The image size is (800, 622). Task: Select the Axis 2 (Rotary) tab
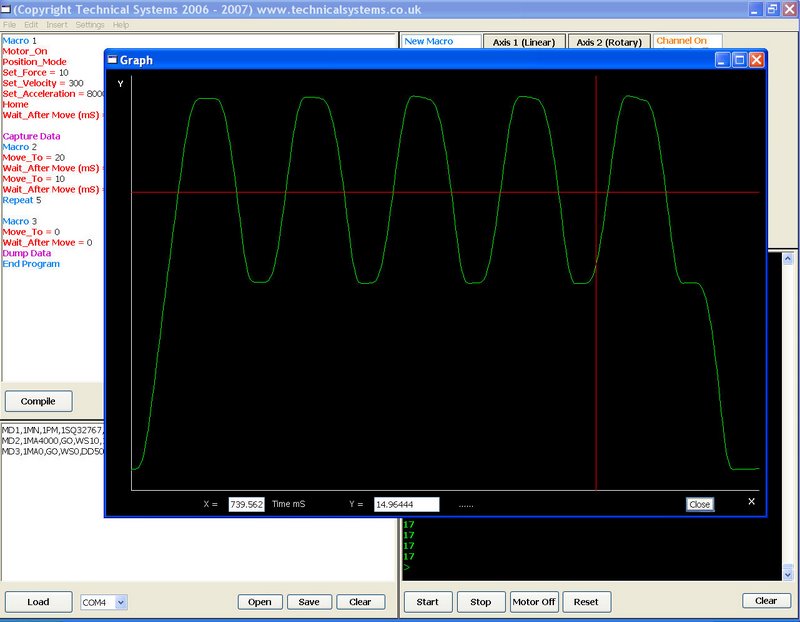coord(608,42)
